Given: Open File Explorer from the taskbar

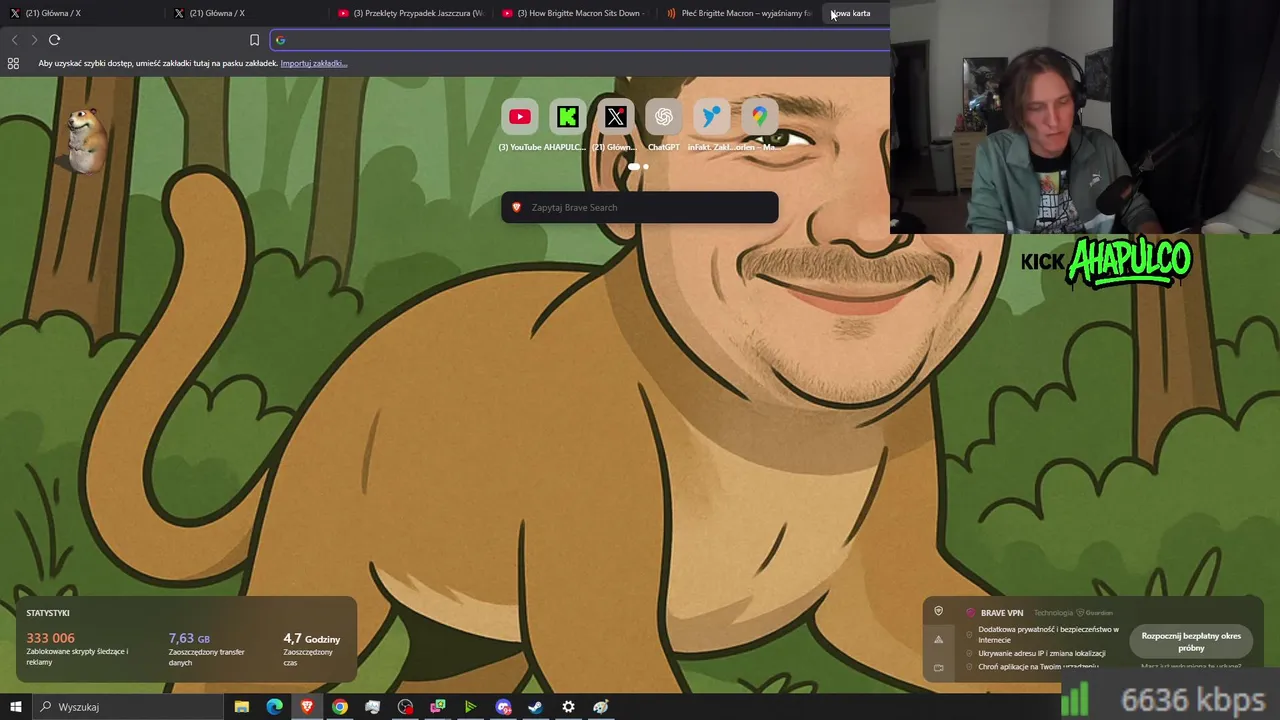Looking at the screenshot, I should tap(242, 707).
